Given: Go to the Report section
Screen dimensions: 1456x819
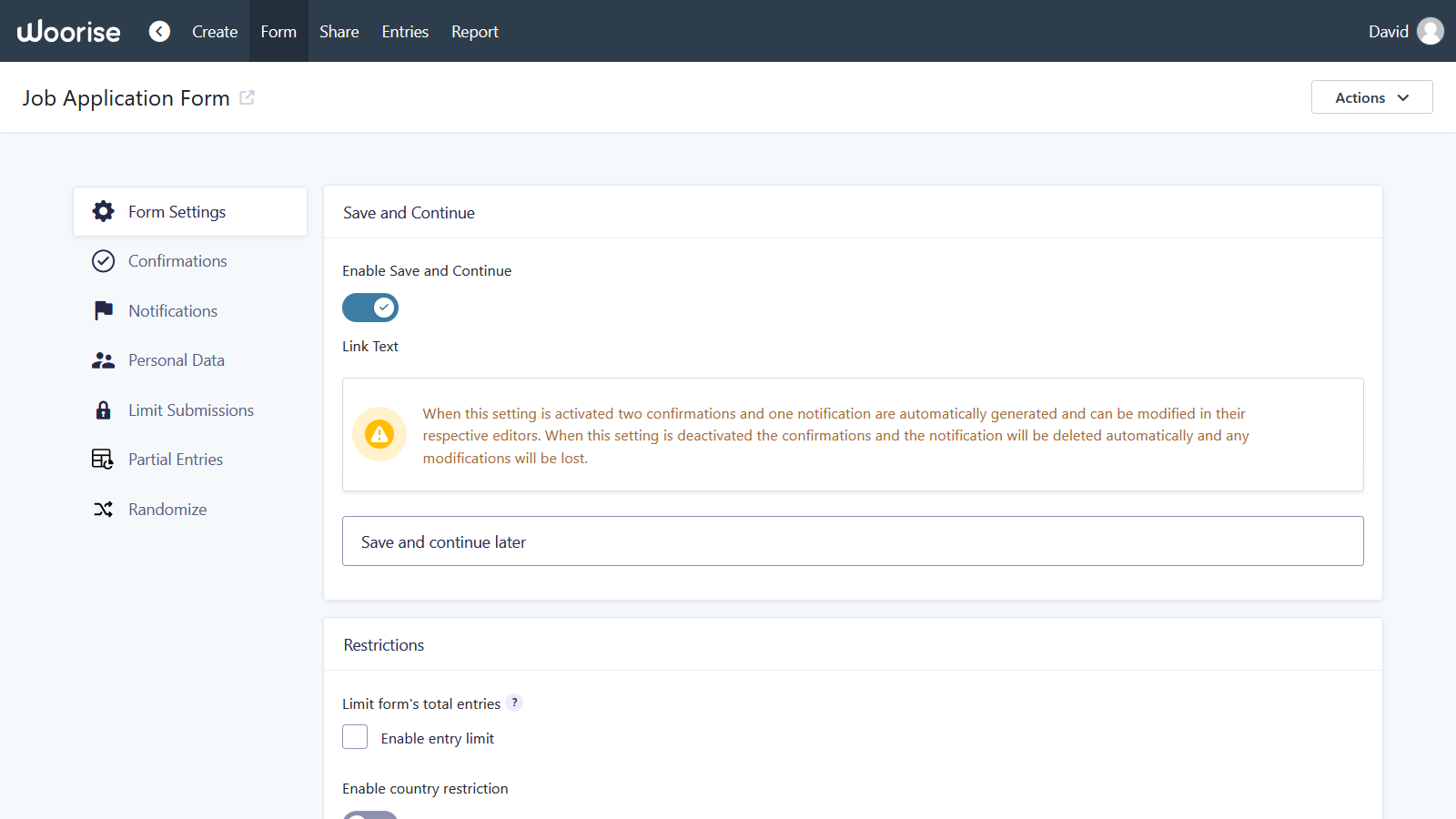Looking at the screenshot, I should point(474,31).
